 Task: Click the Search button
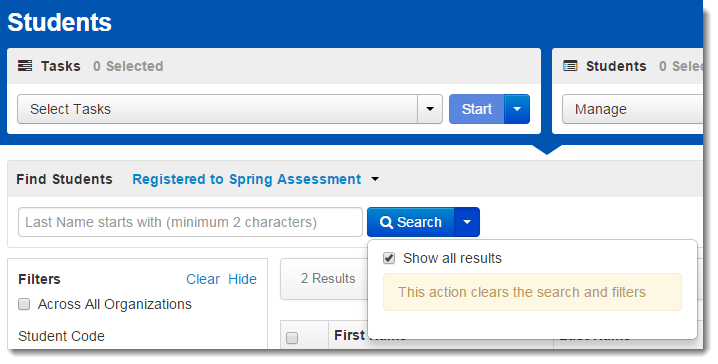coord(411,222)
